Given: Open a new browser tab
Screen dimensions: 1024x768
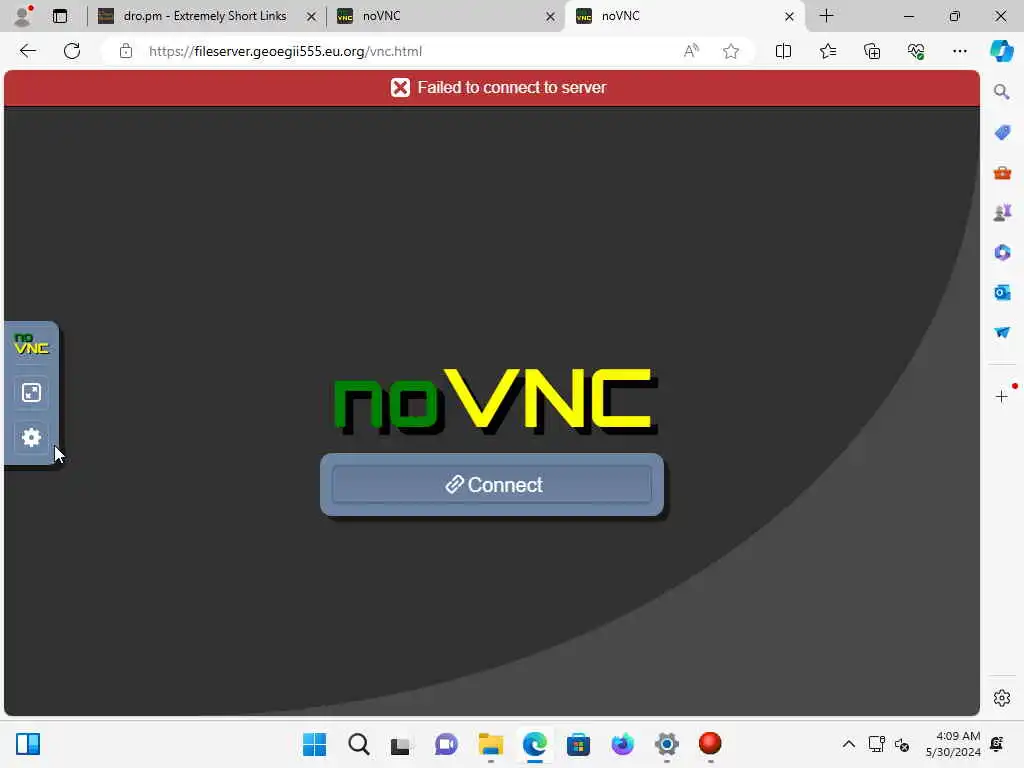Looking at the screenshot, I should [x=826, y=16].
